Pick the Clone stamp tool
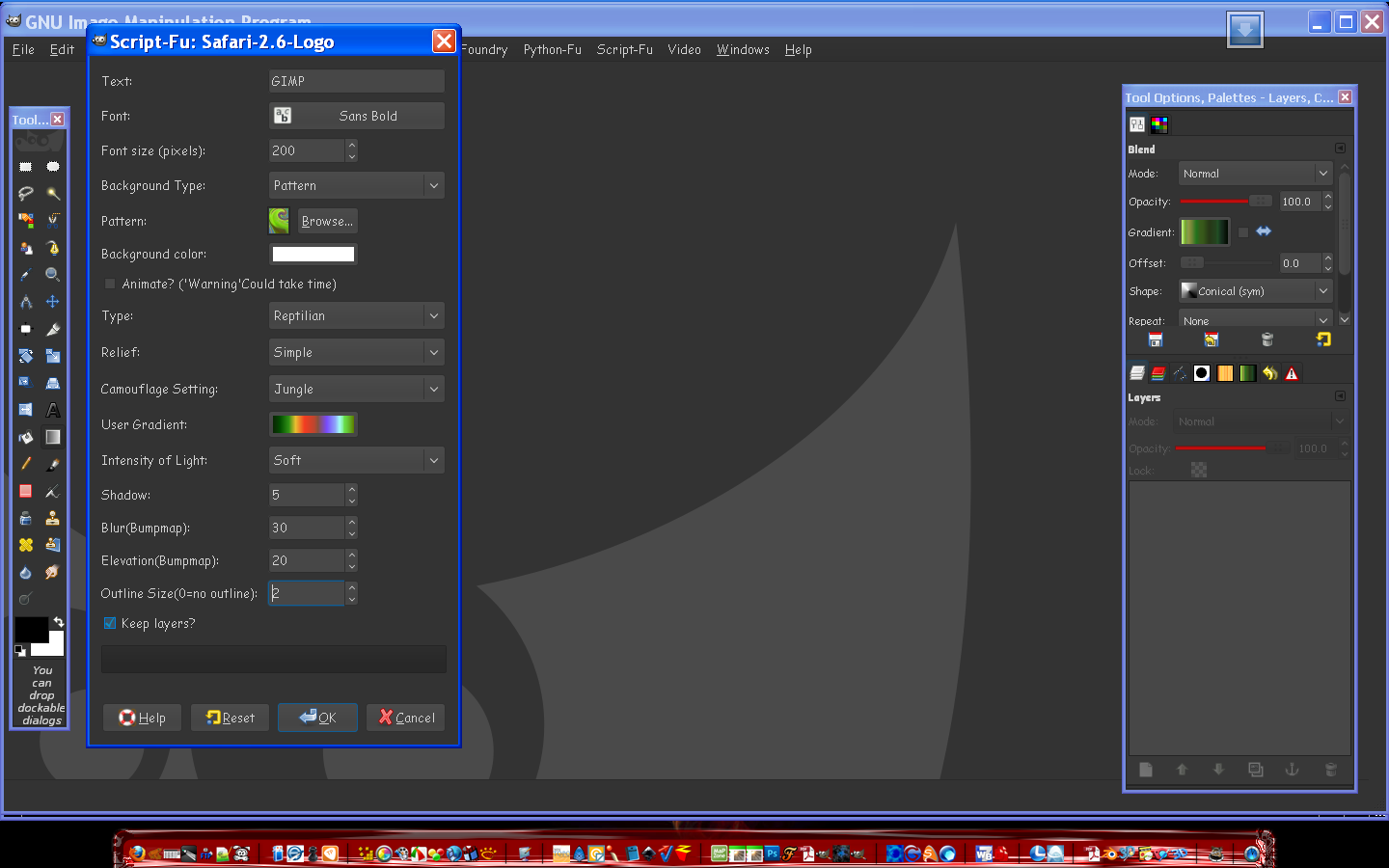The width and height of the screenshot is (1389, 868). [x=53, y=518]
